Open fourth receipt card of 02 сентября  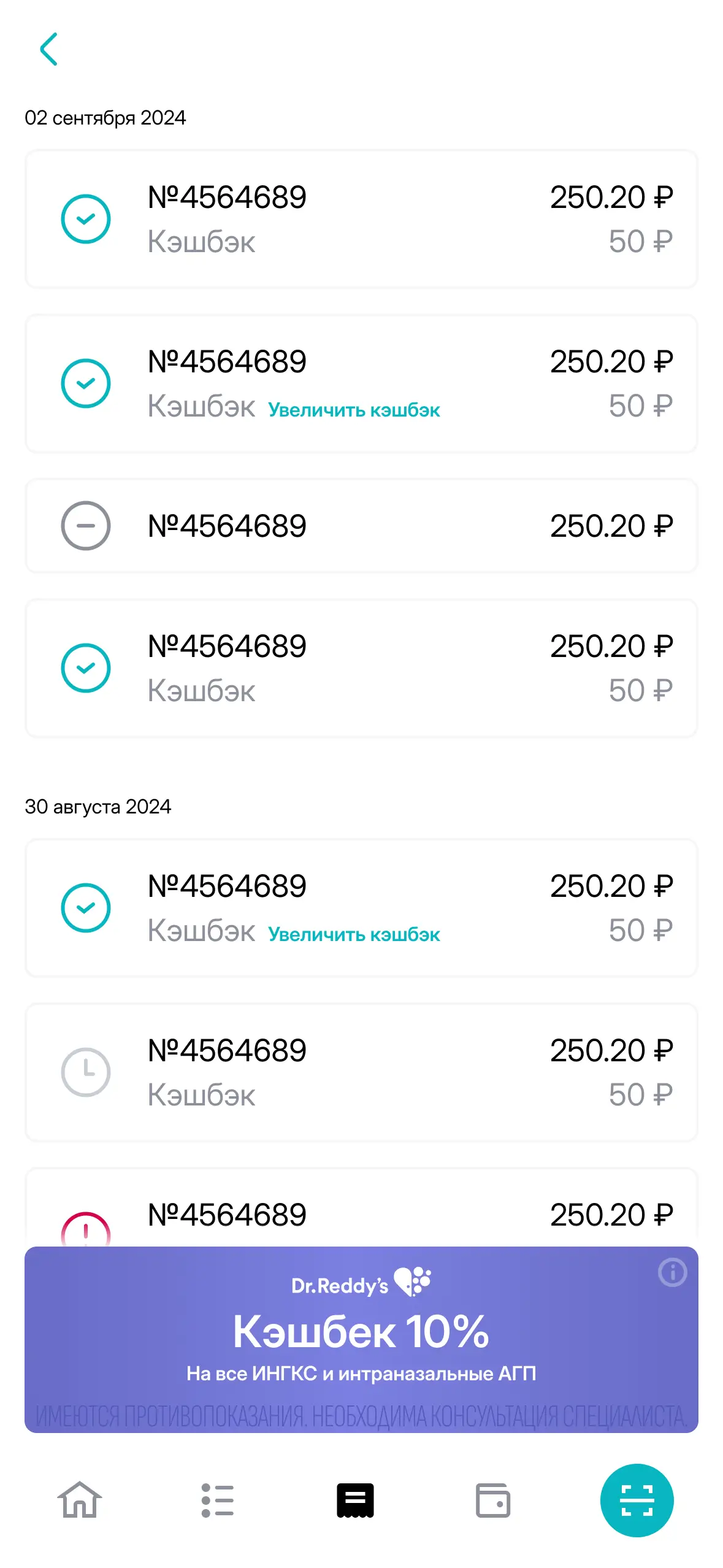[x=361, y=668]
